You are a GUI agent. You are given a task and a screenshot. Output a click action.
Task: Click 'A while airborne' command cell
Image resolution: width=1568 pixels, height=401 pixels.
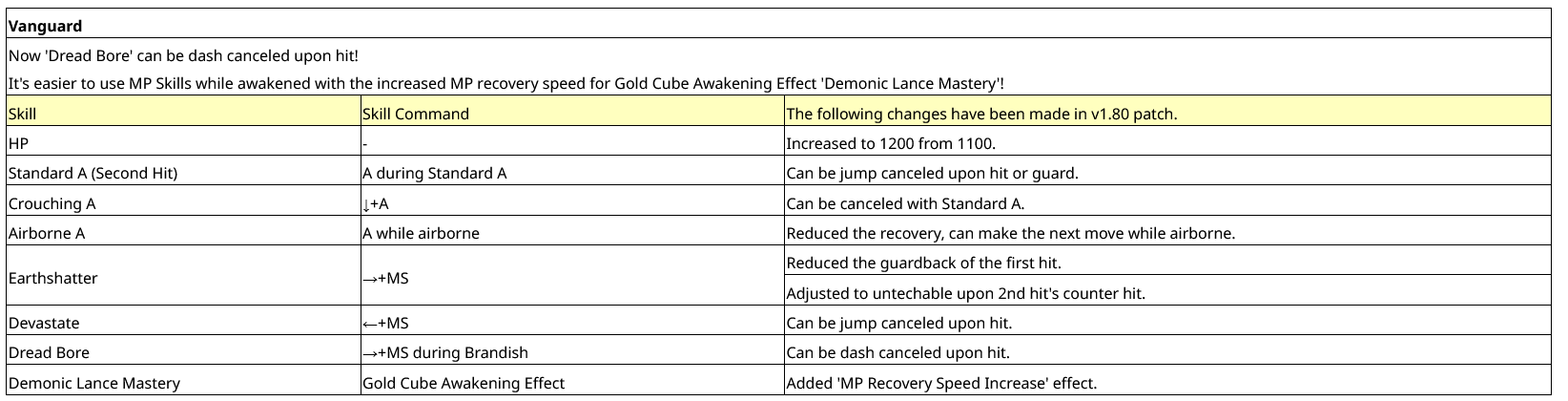(x=572, y=232)
